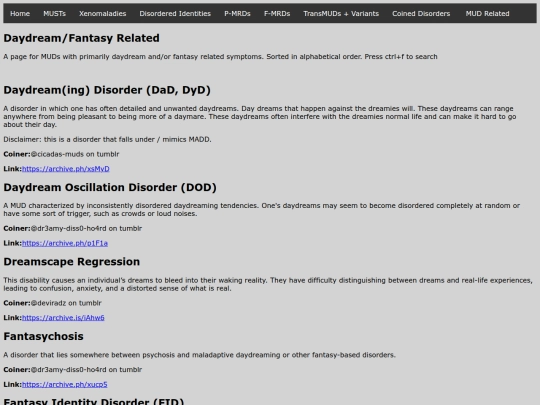Follow the archive.ph/p1F1a link

pos(65,243)
